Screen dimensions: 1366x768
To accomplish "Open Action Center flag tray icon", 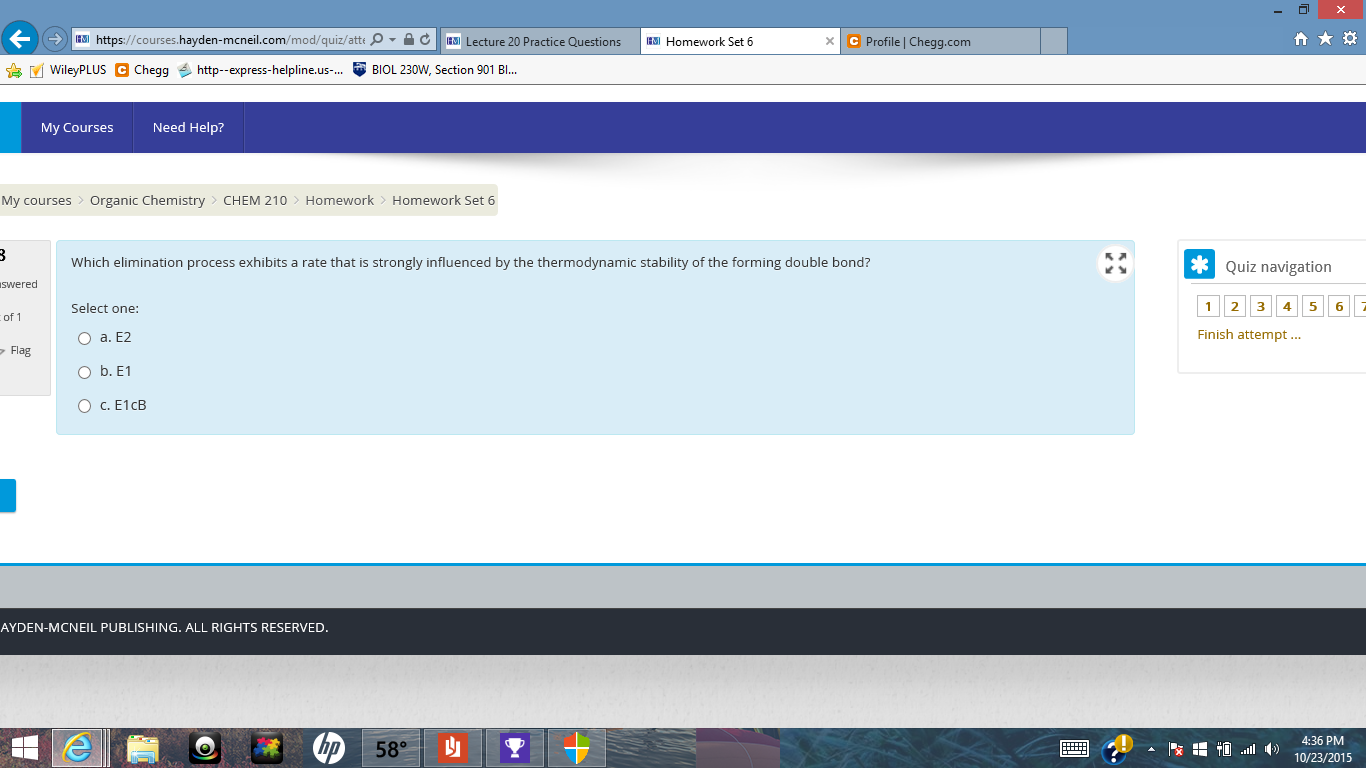I will coord(1176,749).
